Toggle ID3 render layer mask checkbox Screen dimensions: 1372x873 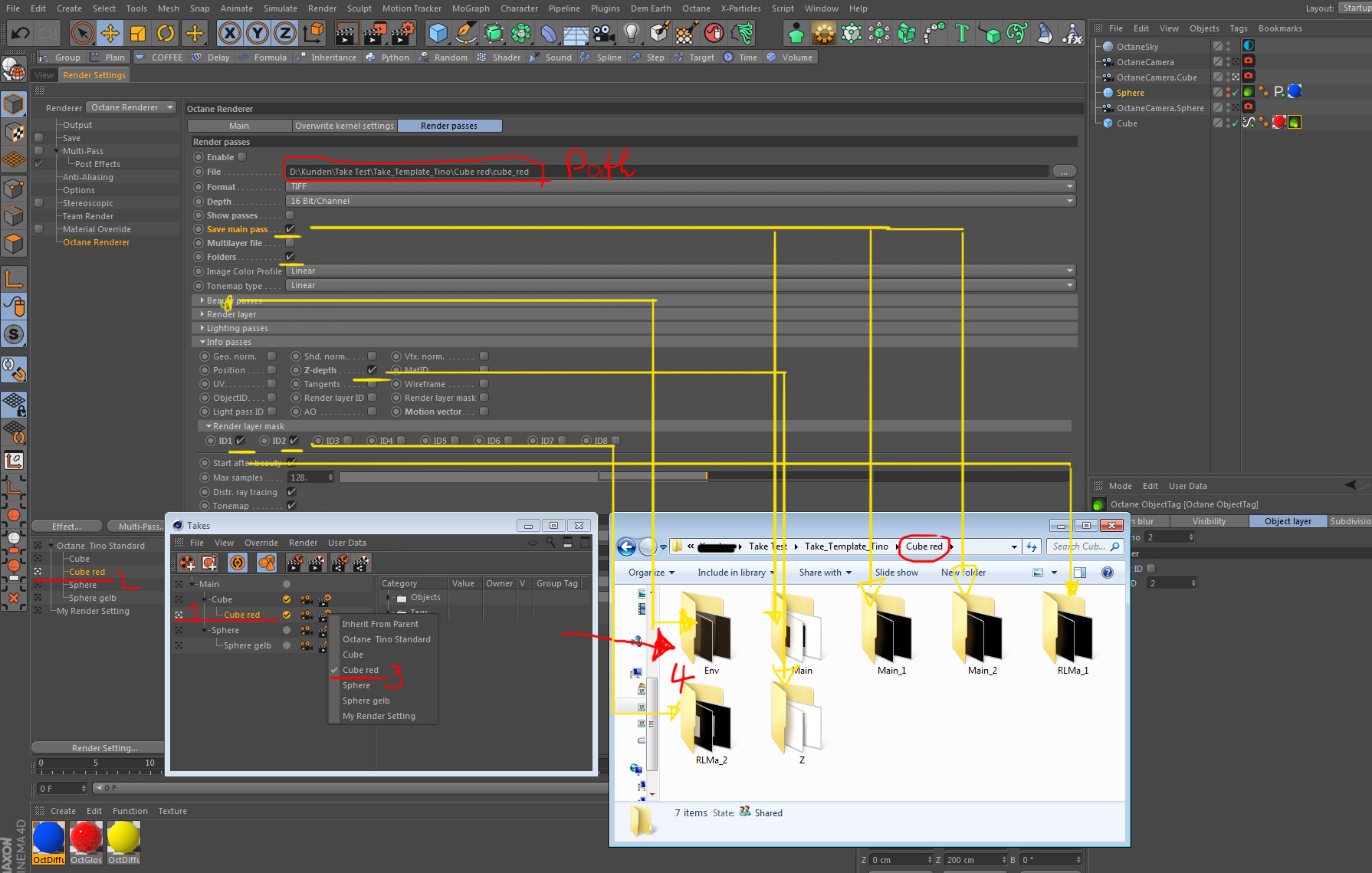coord(348,441)
